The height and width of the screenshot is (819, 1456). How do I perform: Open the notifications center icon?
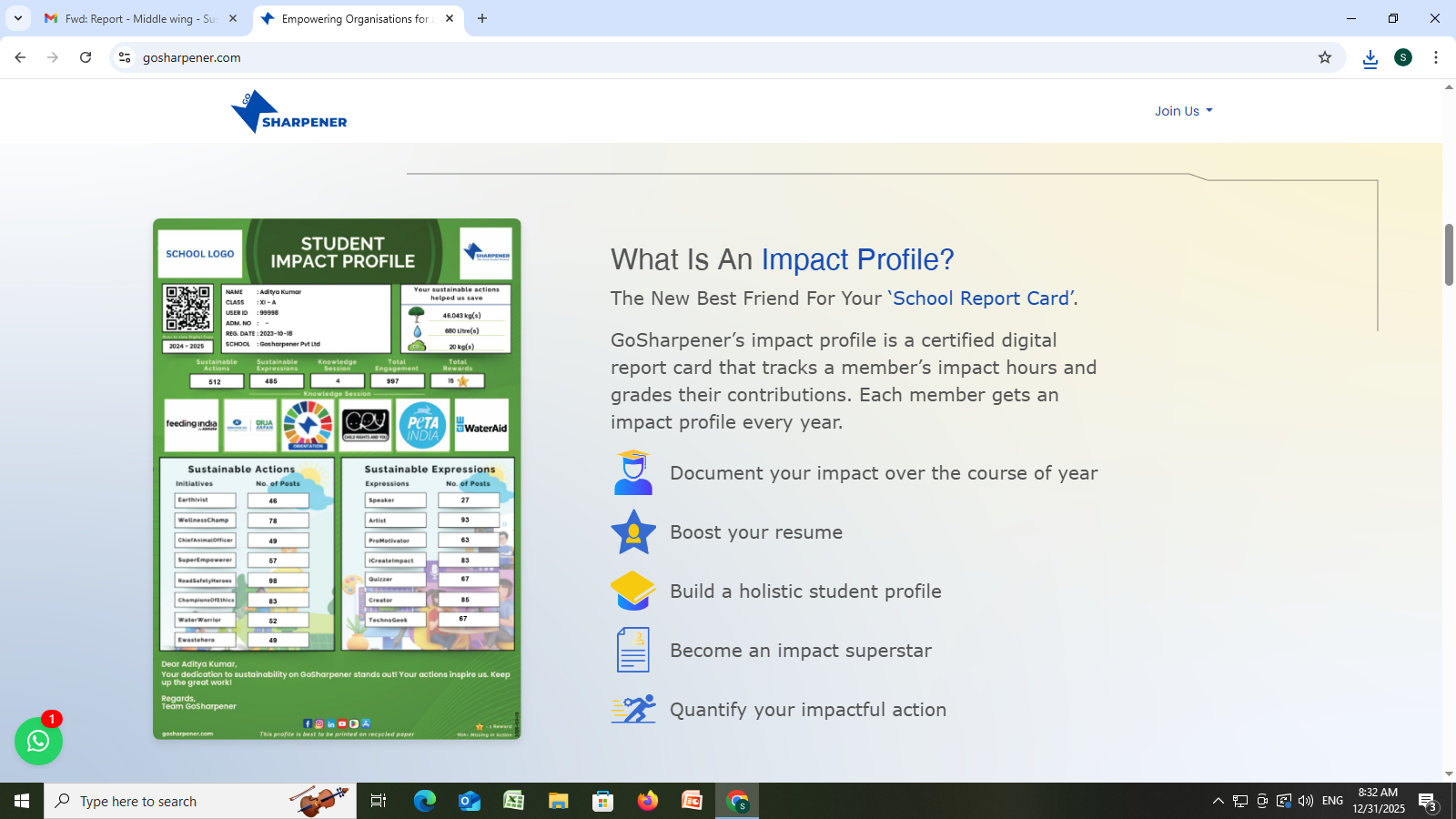point(1428,802)
